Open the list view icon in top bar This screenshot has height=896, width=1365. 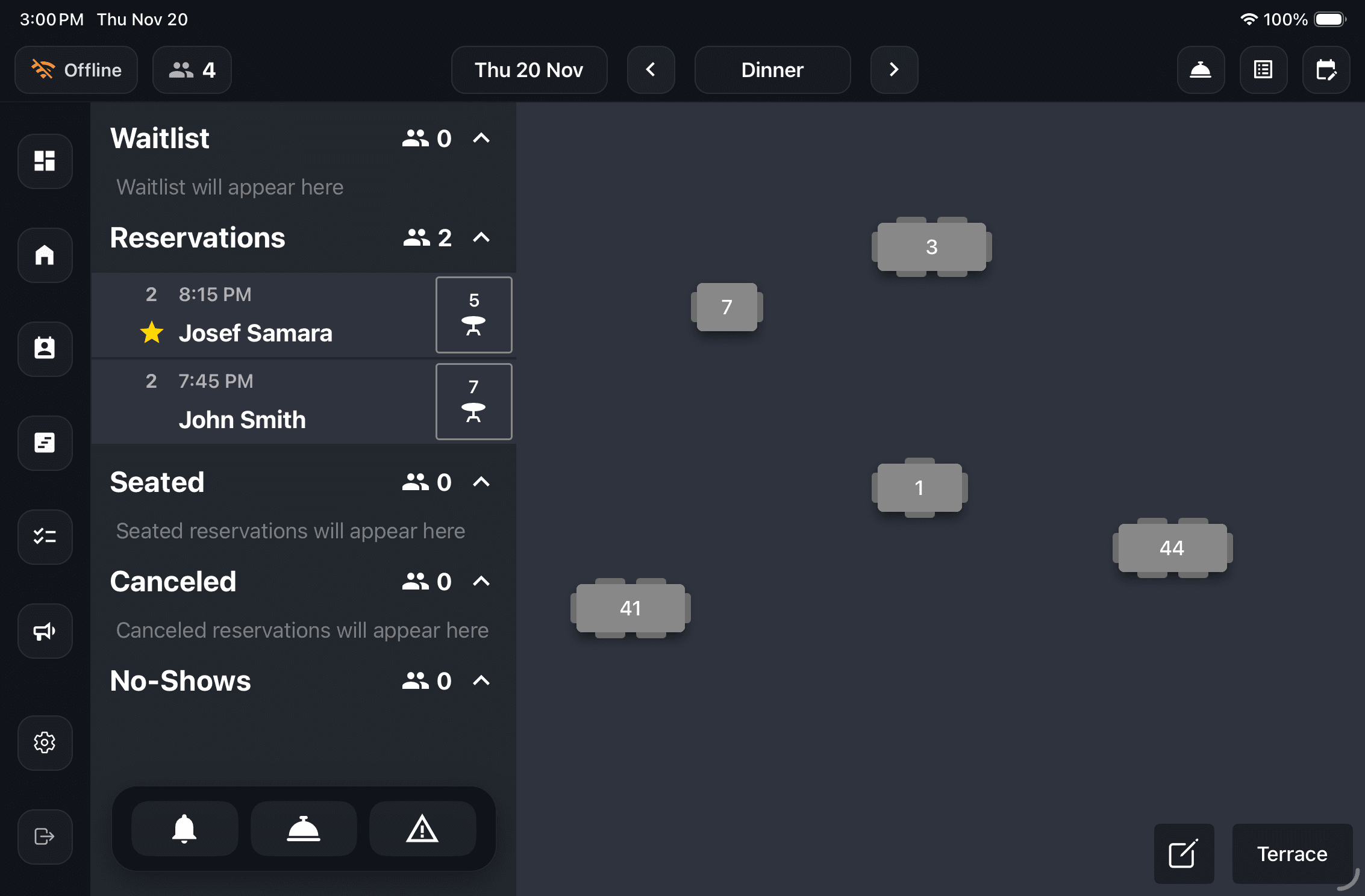click(x=1263, y=70)
